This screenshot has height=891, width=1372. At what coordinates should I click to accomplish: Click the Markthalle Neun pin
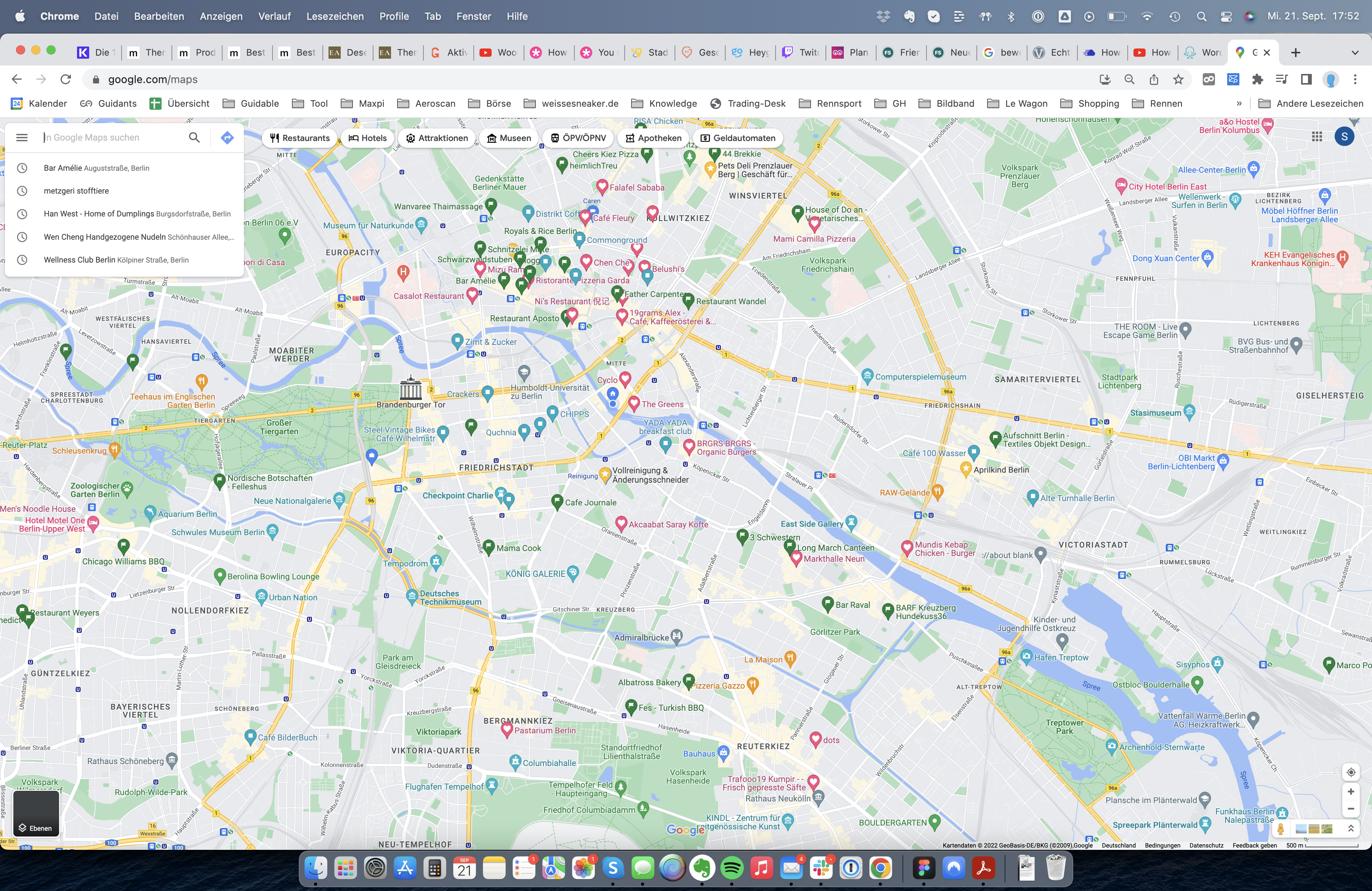pyautogui.click(x=797, y=557)
